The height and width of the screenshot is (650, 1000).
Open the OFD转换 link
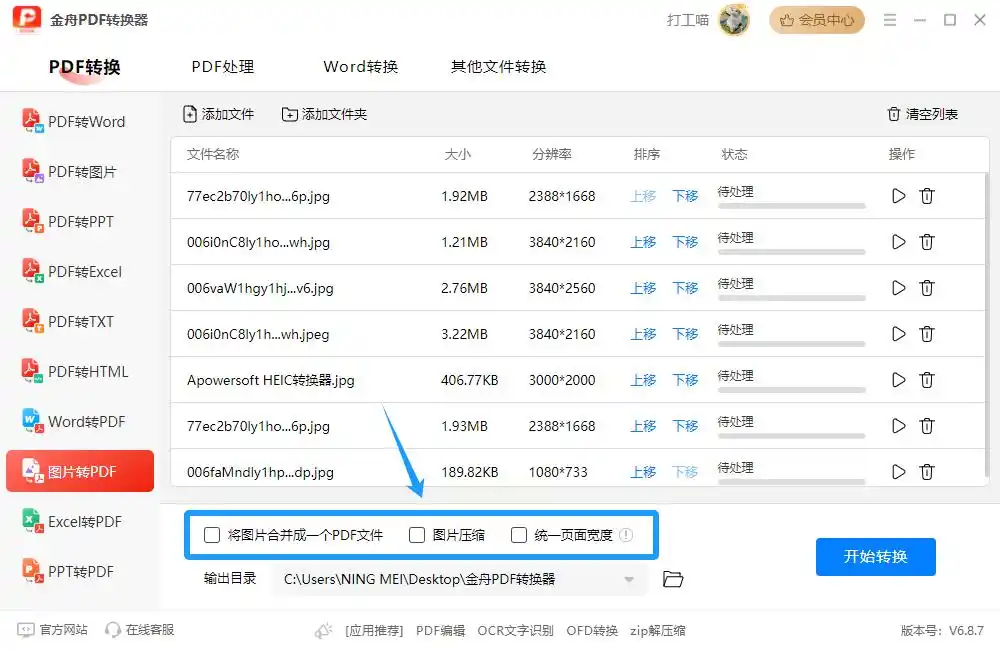pyautogui.click(x=592, y=630)
